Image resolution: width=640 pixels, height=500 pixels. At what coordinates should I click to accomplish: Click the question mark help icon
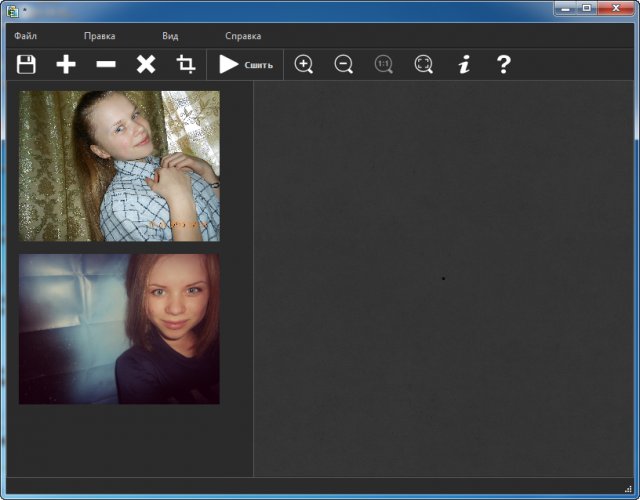click(x=504, y=65)
